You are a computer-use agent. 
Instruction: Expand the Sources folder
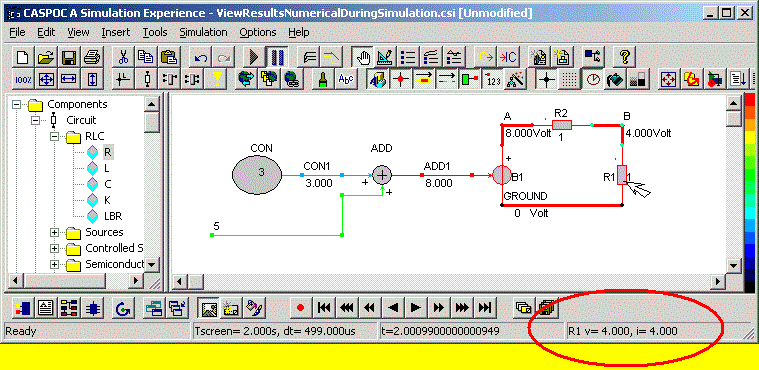click(54, 232)
